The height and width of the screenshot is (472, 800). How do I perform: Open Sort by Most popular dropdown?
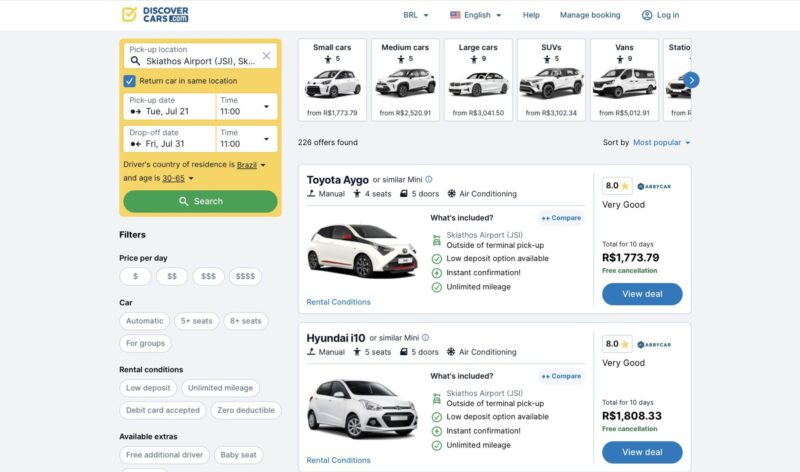pos(661,143)
